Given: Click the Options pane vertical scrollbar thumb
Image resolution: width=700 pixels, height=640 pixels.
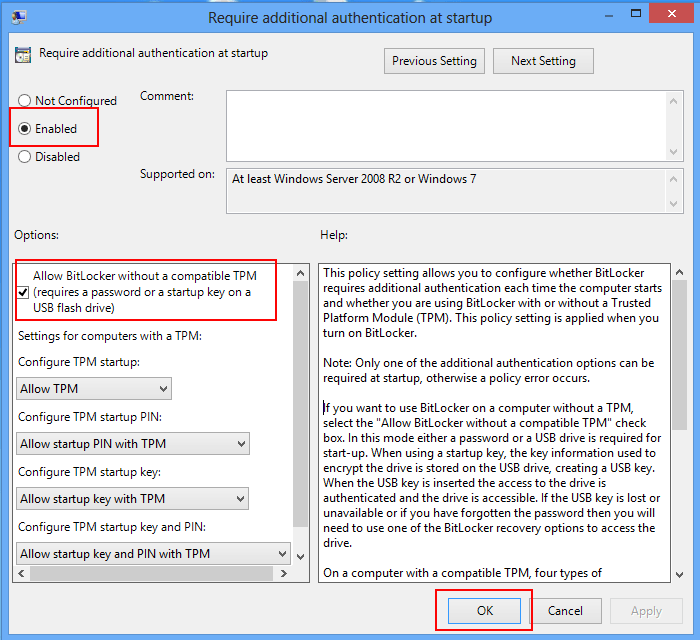Looking at the screenshot, I should point(300,403).
